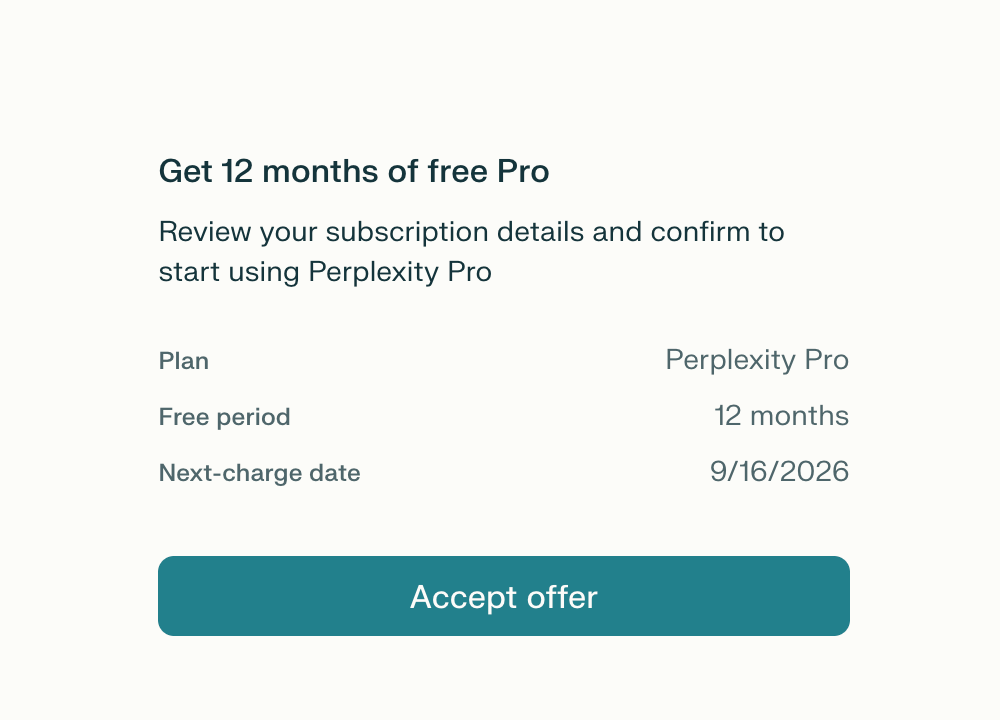Click the word "Get" in the heading

tap(186, 172)
